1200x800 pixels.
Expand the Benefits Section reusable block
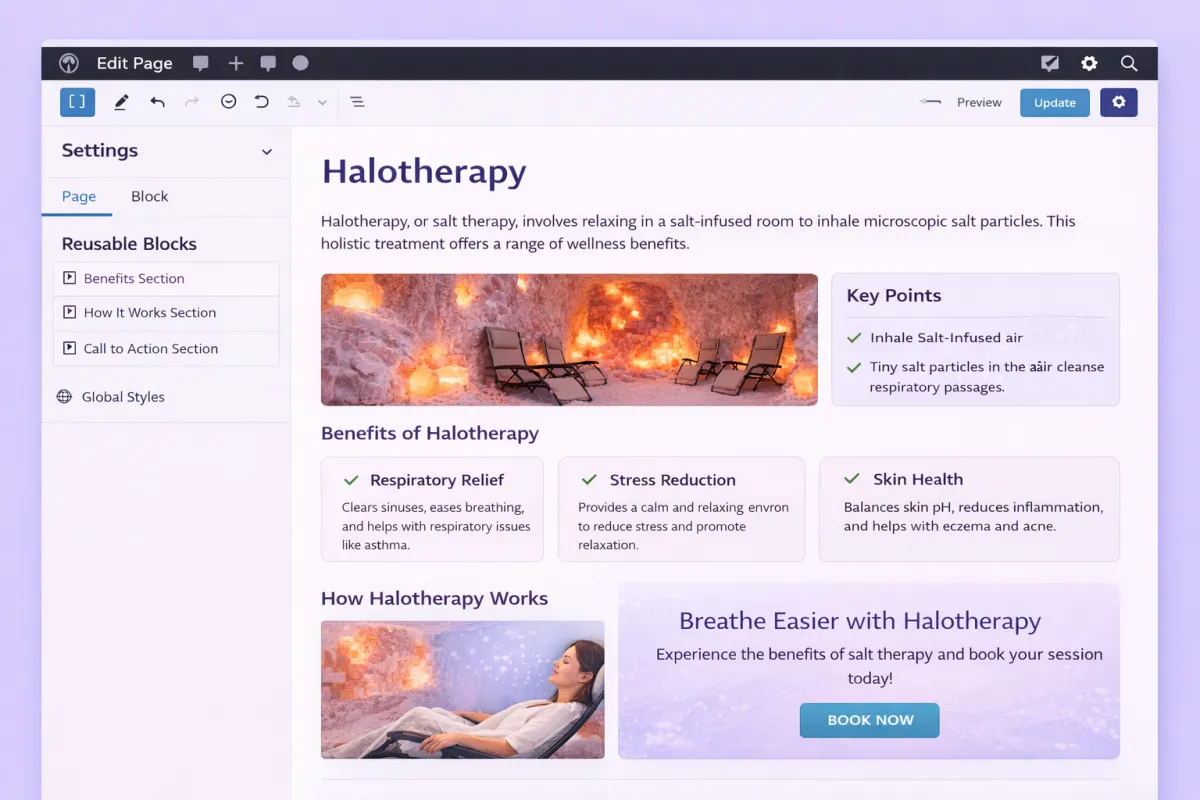click(69, 278)
